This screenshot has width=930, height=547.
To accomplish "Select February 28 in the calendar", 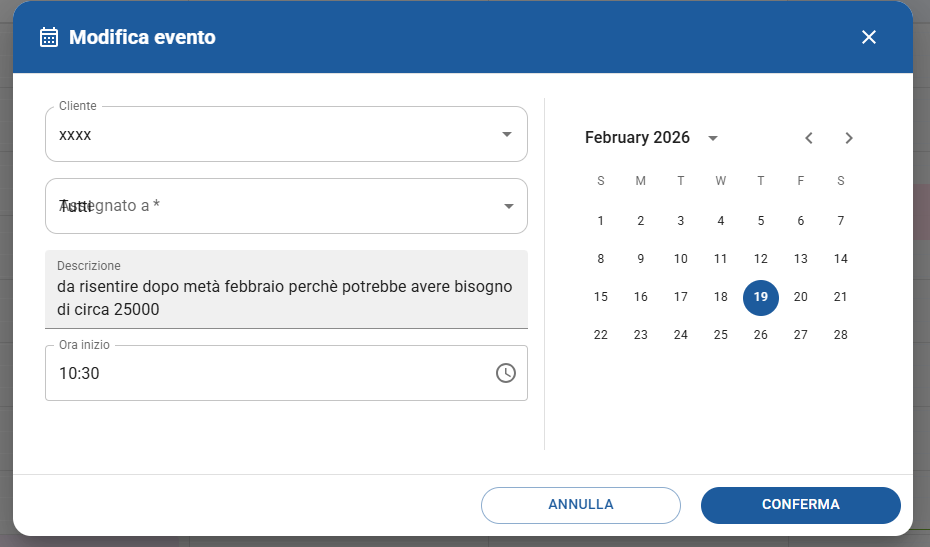I will (x=841, y=335).
